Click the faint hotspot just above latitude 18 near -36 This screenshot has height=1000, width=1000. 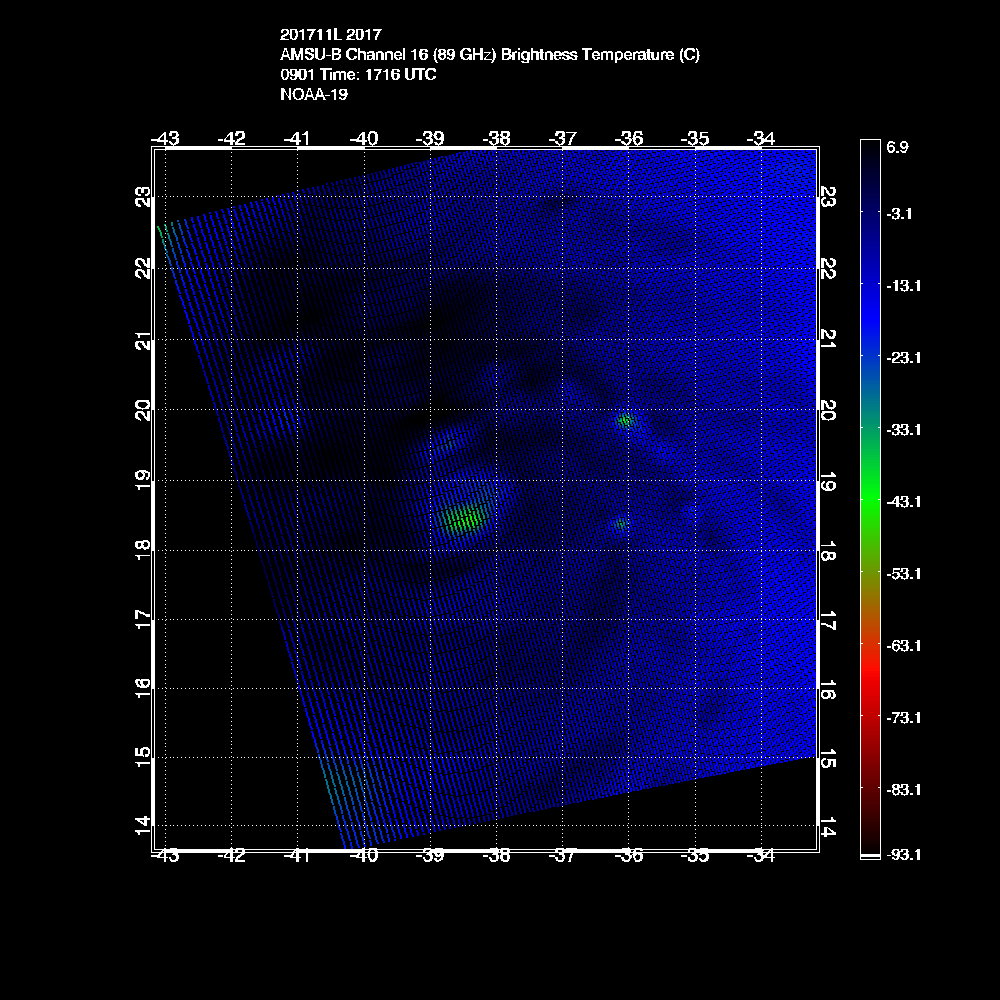pyautogui.click(x=621, y=523)
